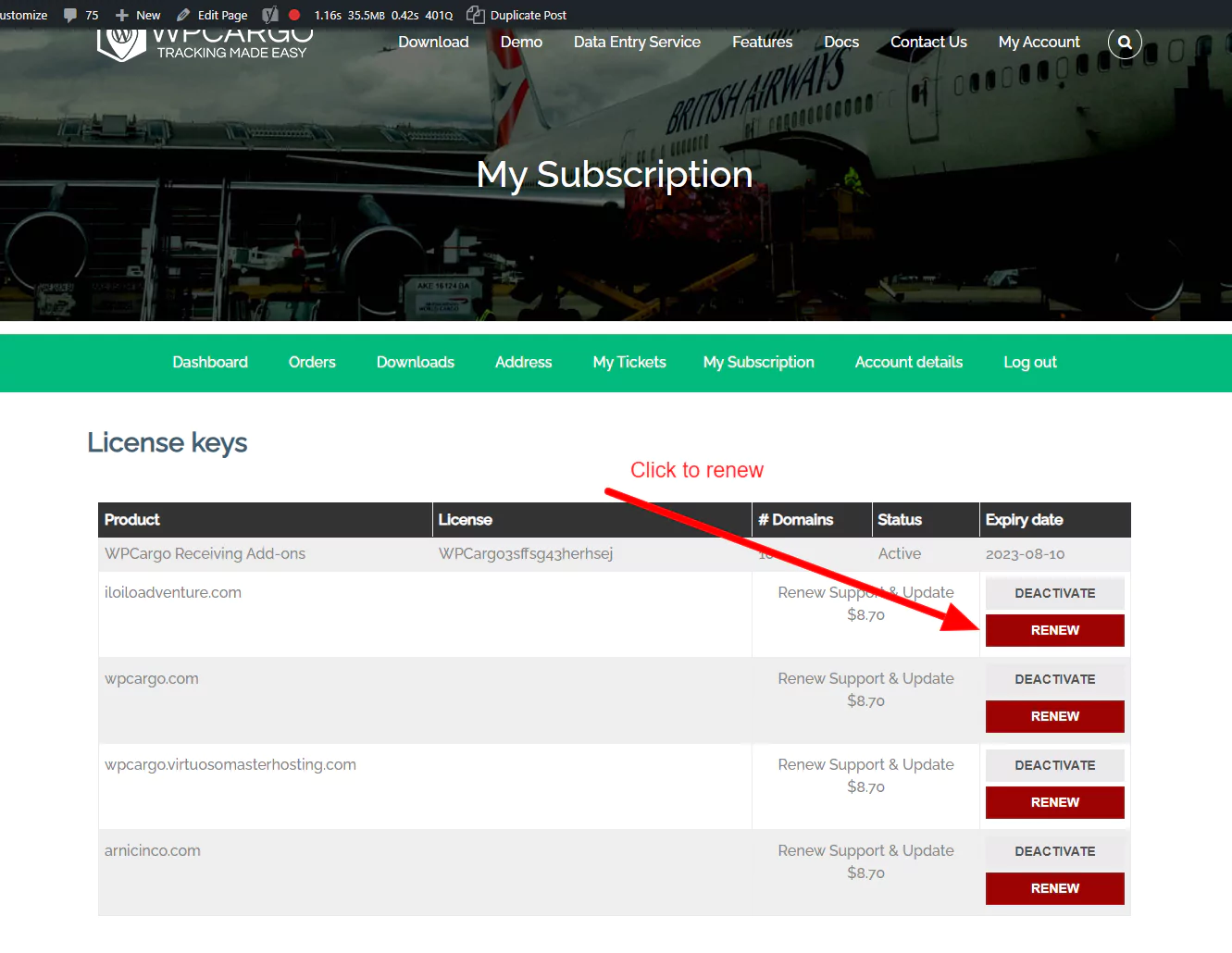This screenshot has width=1232, height=953.
Task: Switch to the Dashboard tab
Action: 210,363
